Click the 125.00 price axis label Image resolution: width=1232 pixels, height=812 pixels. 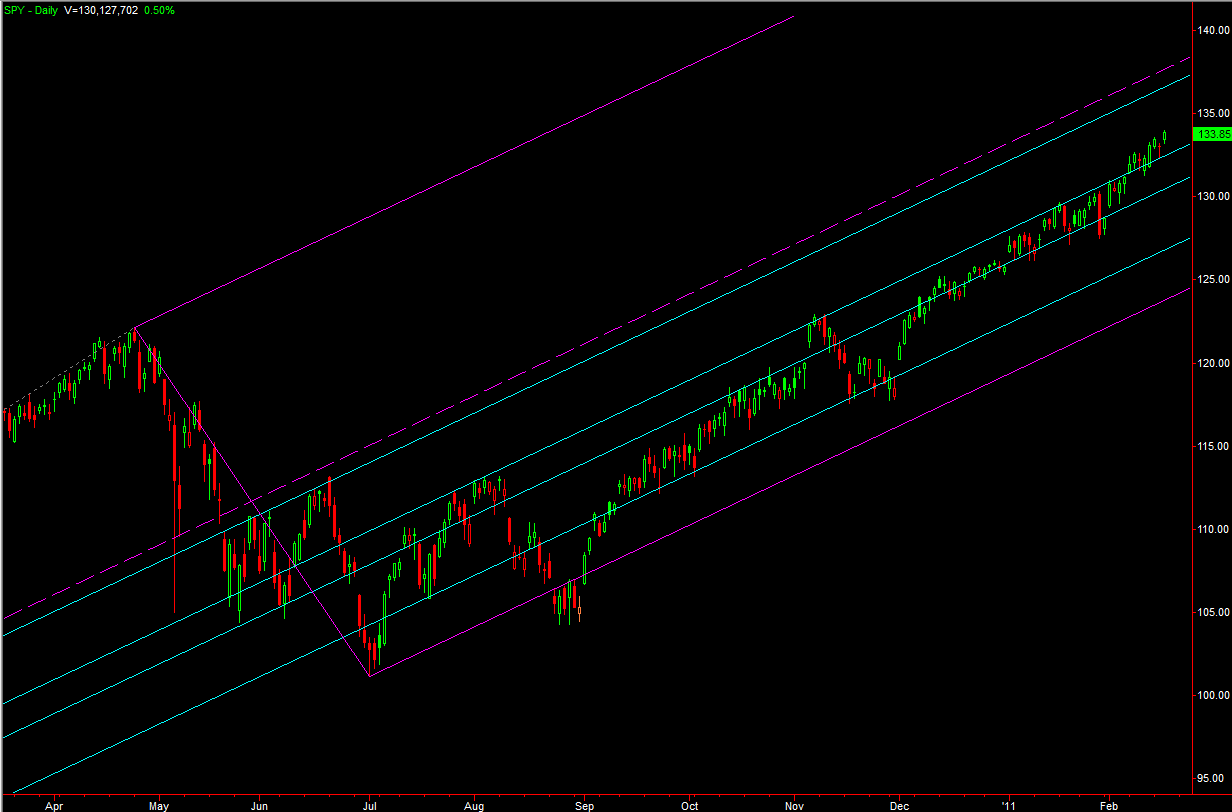1214,280
